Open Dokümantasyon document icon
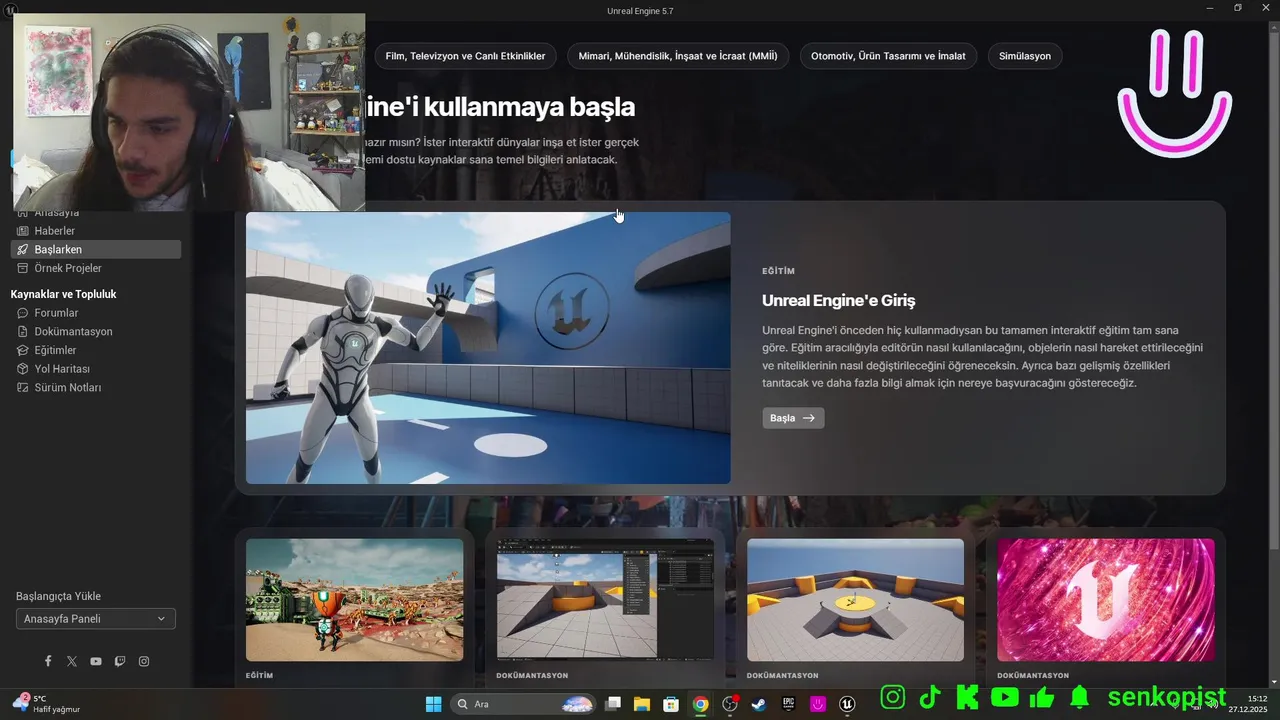Screen dimensions: 1280x720 point(23,332)
